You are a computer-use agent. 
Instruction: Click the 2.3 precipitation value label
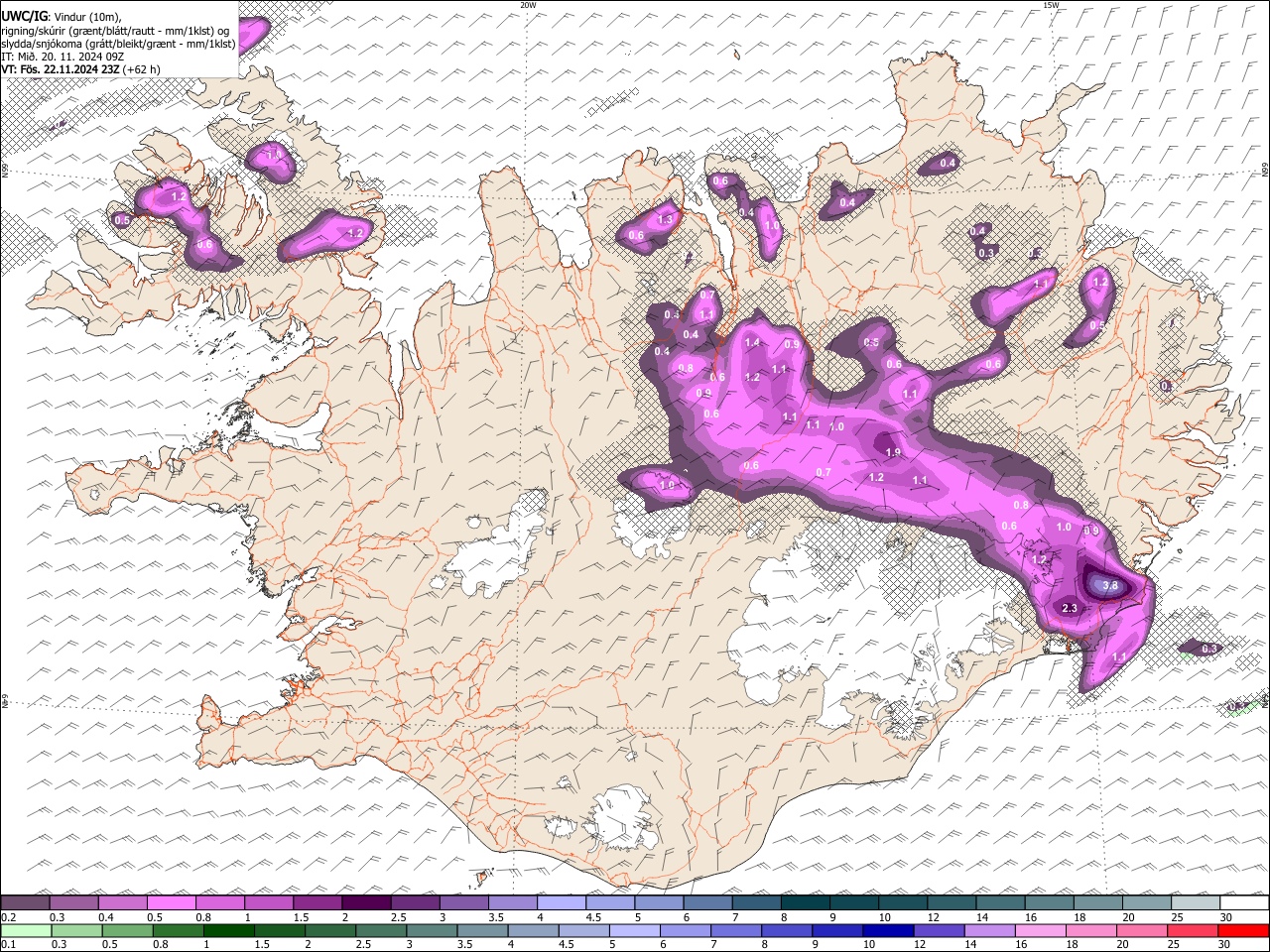(1070, 608)
